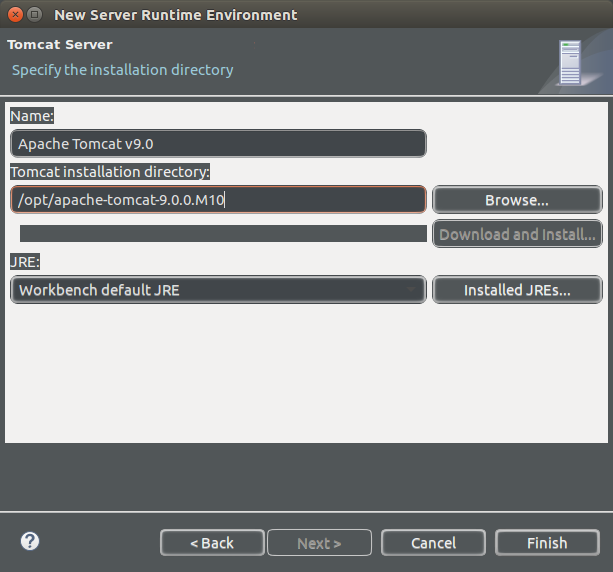Open the Workbench default JRE dropdown
The width and height of the screenshot is (613, 572).
(218, 290)
